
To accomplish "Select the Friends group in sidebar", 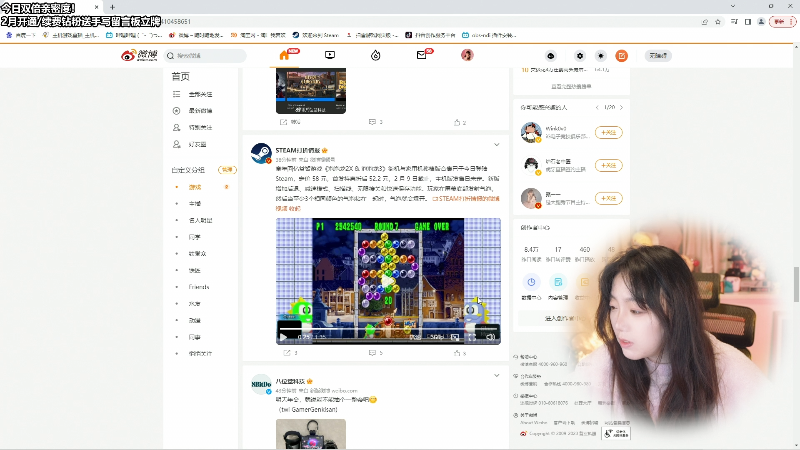I will (x=199, y=287).
